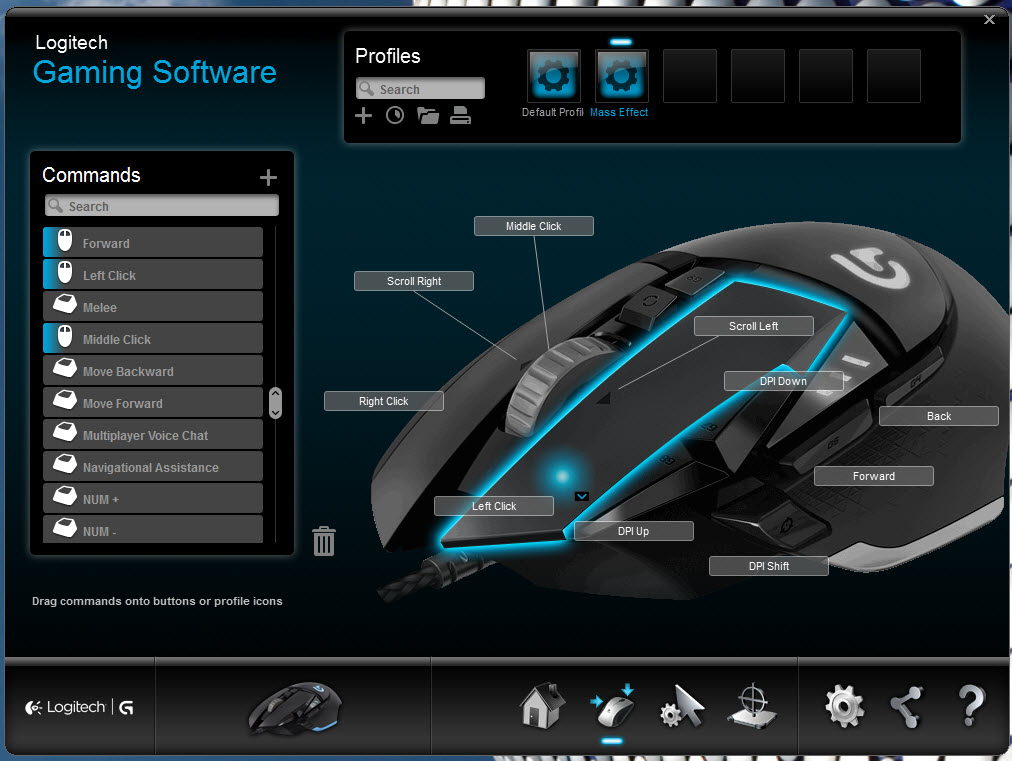Click the first empty profile slot

pos(690,76)
